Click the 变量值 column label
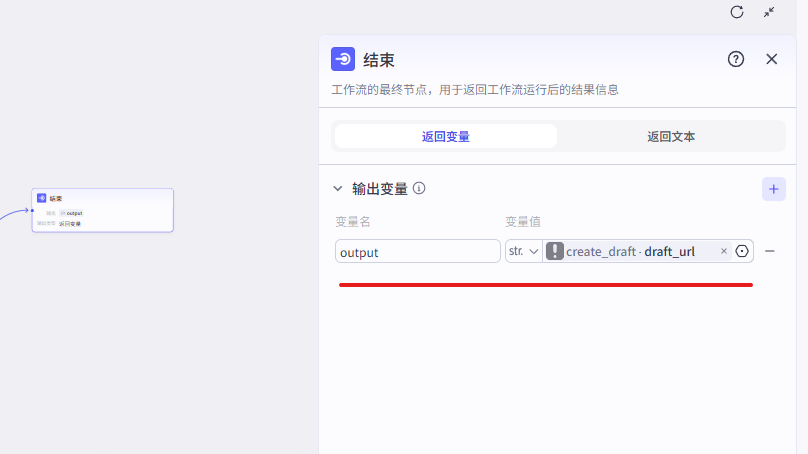This screenshot has width=808, height=454. click(523, 222)
